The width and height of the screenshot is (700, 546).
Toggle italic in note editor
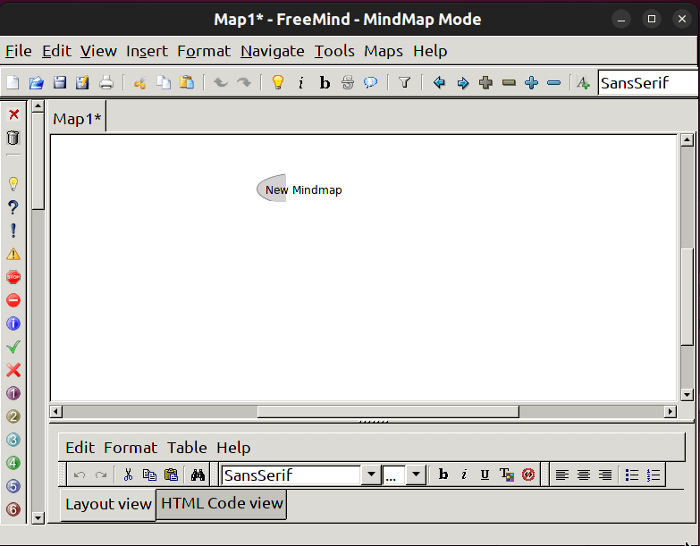tap(464, 474)
